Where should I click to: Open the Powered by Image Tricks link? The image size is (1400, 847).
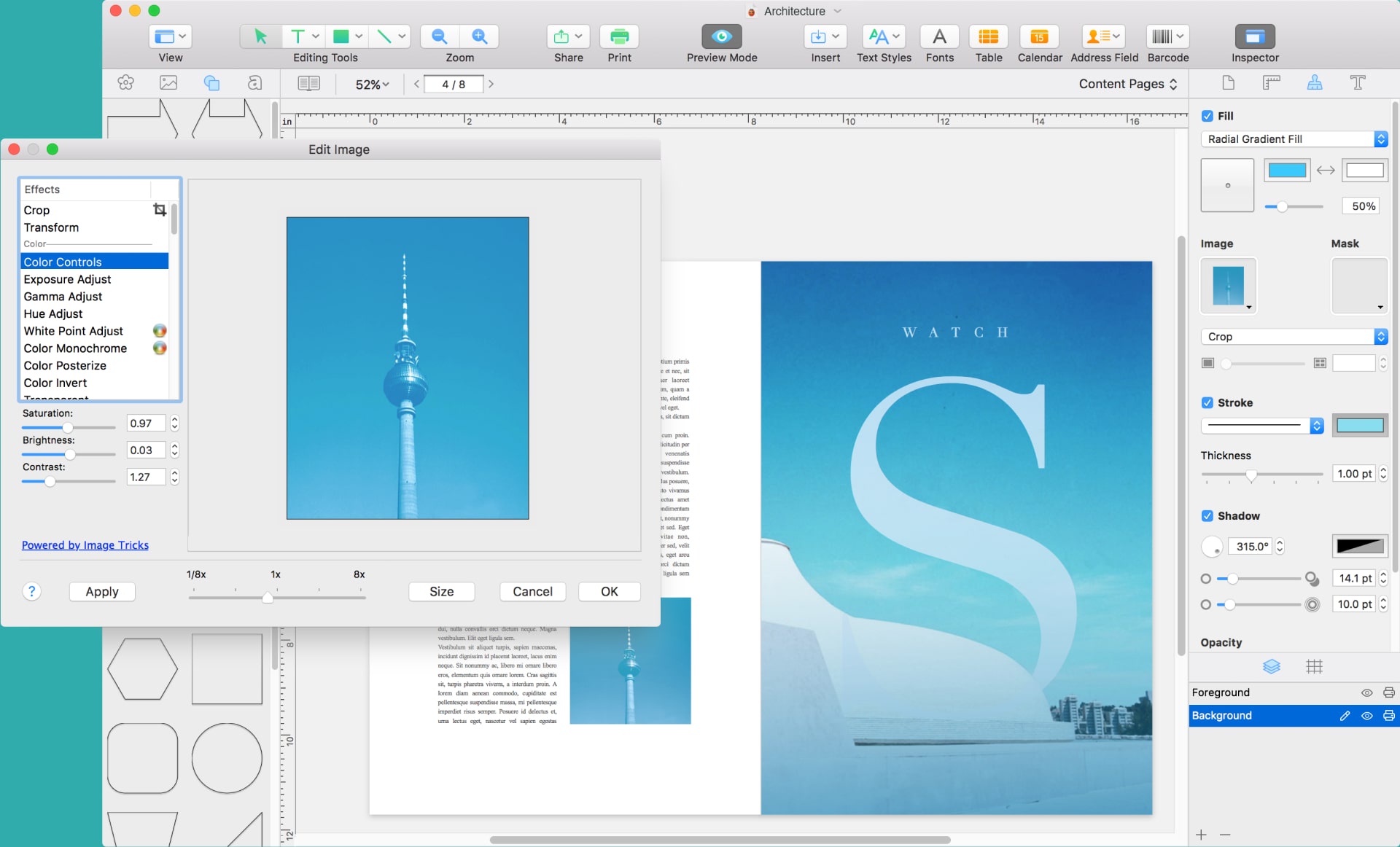point(85,544)
